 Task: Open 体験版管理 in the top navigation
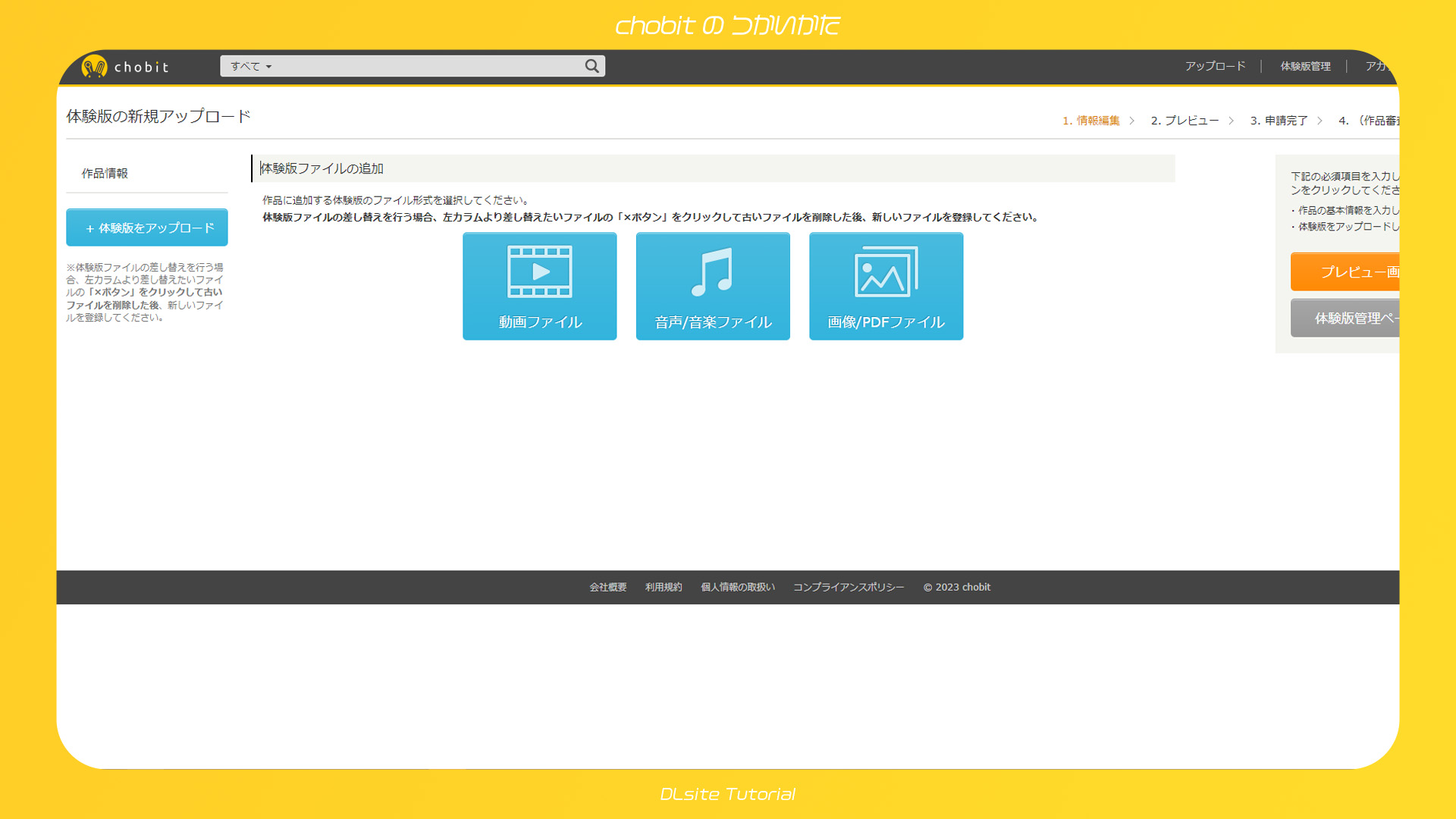click(x=1305, y=66)
